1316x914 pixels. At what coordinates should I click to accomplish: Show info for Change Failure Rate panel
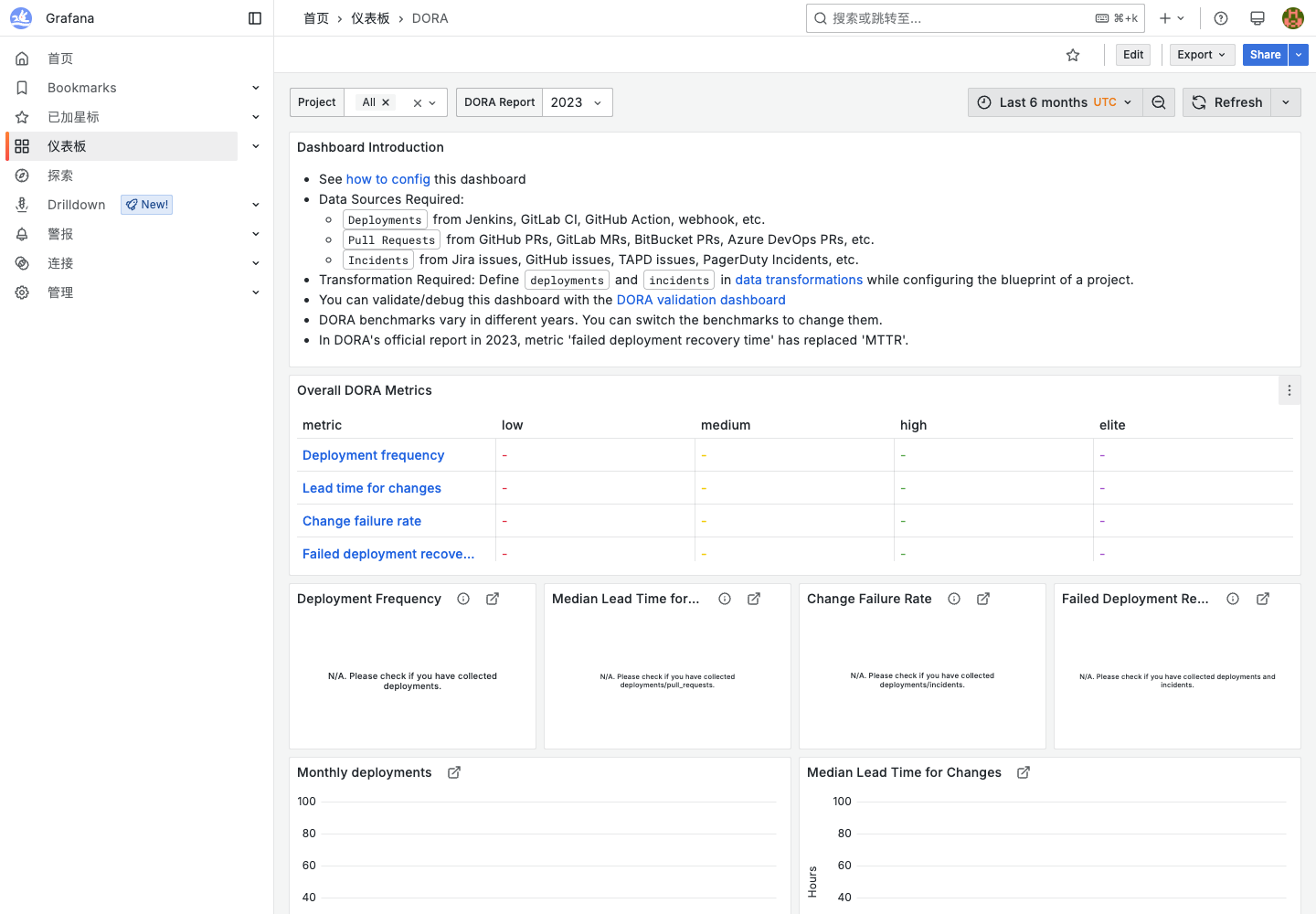pyautogui.click(x=954, y=599)
